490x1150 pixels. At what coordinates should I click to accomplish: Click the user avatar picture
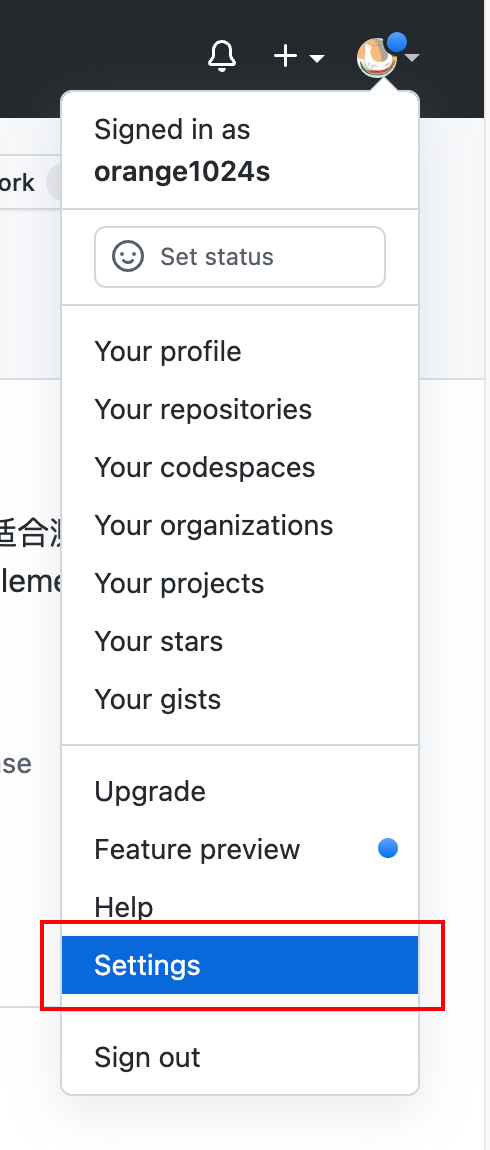click(376, 57)
